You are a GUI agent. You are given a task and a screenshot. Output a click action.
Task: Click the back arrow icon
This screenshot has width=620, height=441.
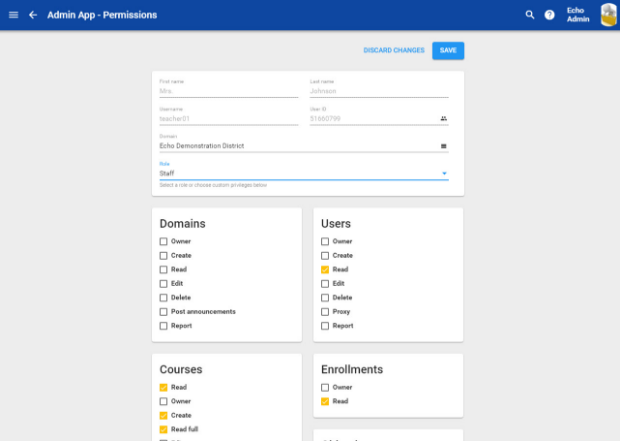(33, 15)
